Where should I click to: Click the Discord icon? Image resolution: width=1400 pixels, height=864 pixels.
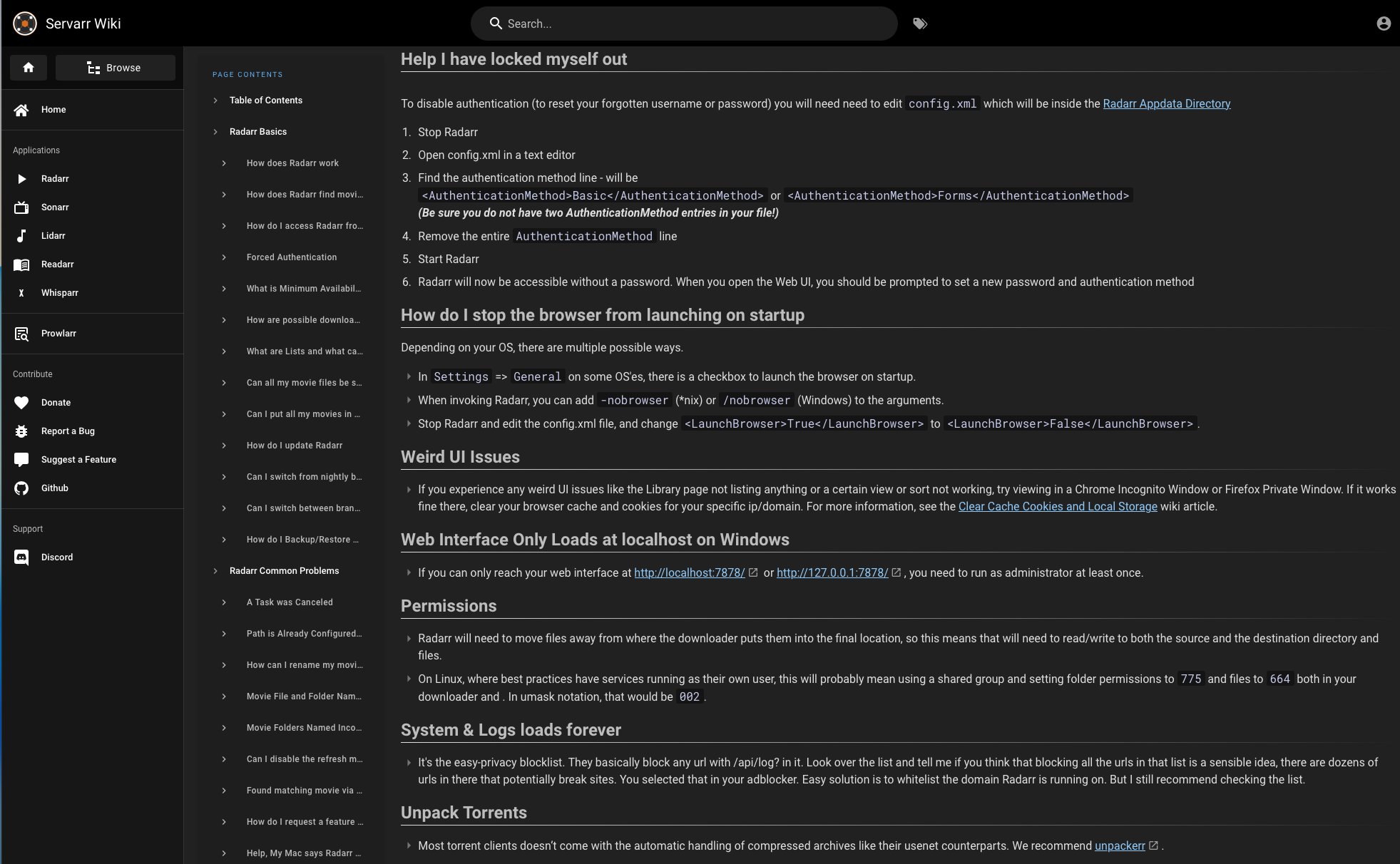click(21, 557)
